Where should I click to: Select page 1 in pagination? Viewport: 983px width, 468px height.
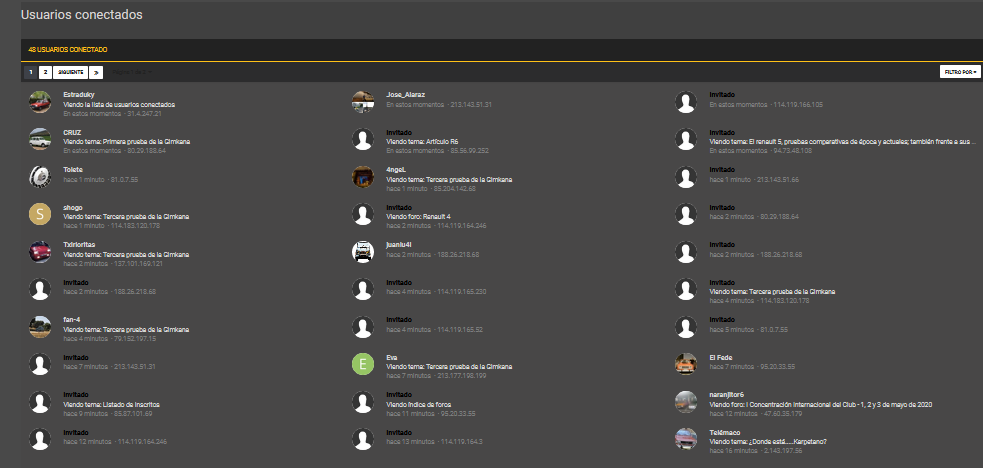30,72
